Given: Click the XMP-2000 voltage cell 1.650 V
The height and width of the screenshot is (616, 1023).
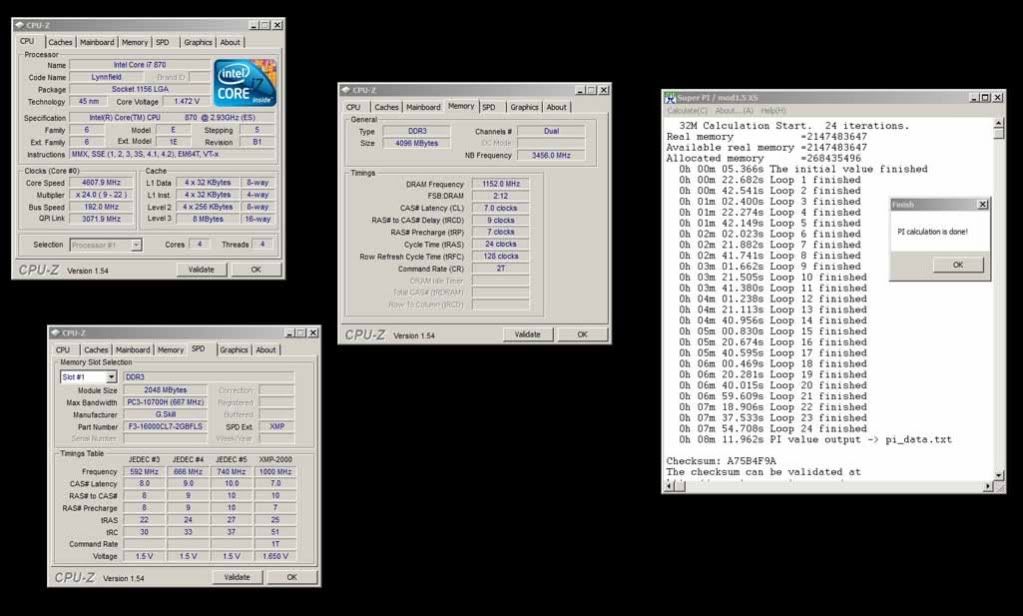Looking at the screenshot, I should click(275, 556).
